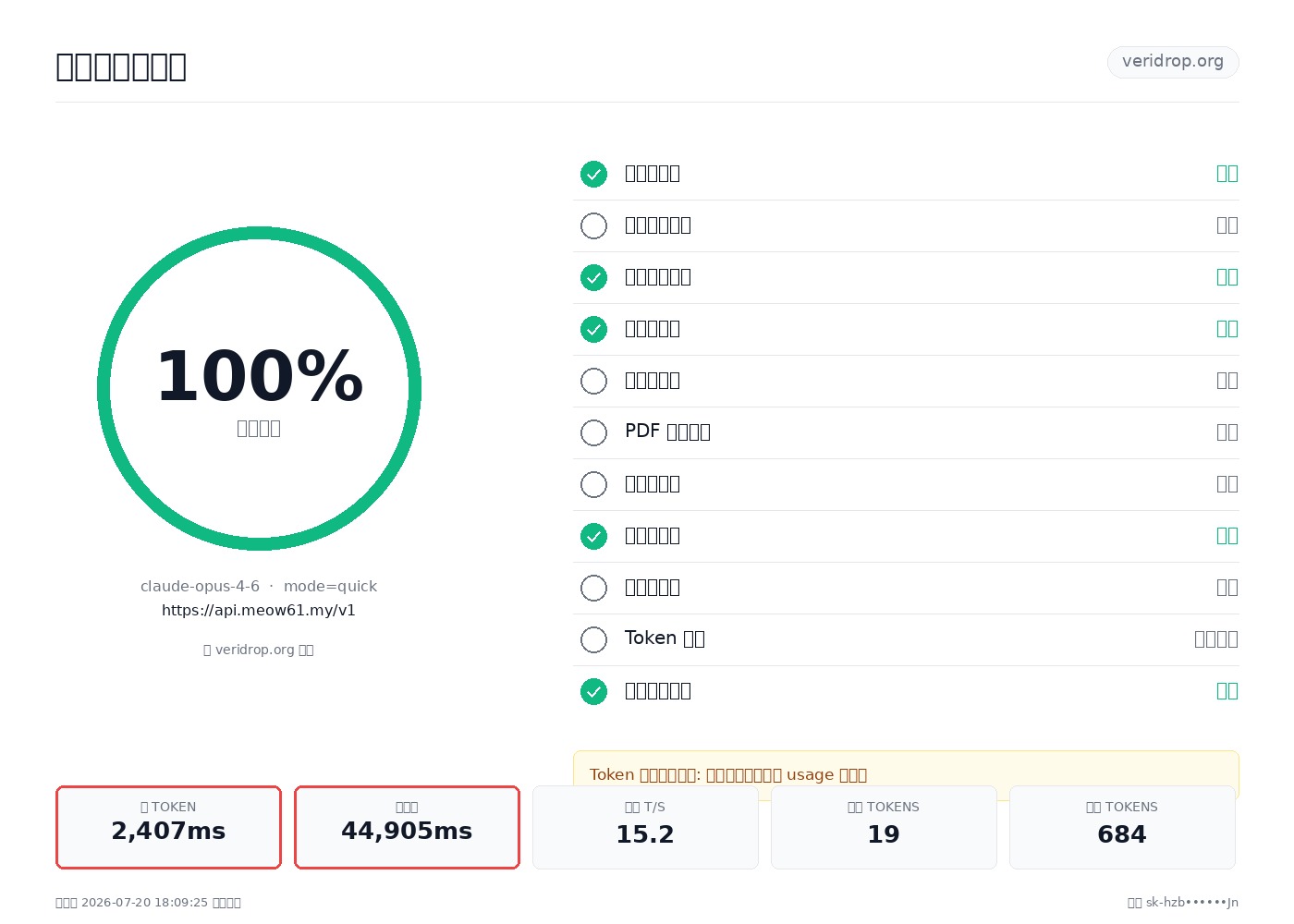Screen dimensions: 1294x924
Task: Click the claude-opus-4-6 mode=quick text
Action: (x=259, y=586)
